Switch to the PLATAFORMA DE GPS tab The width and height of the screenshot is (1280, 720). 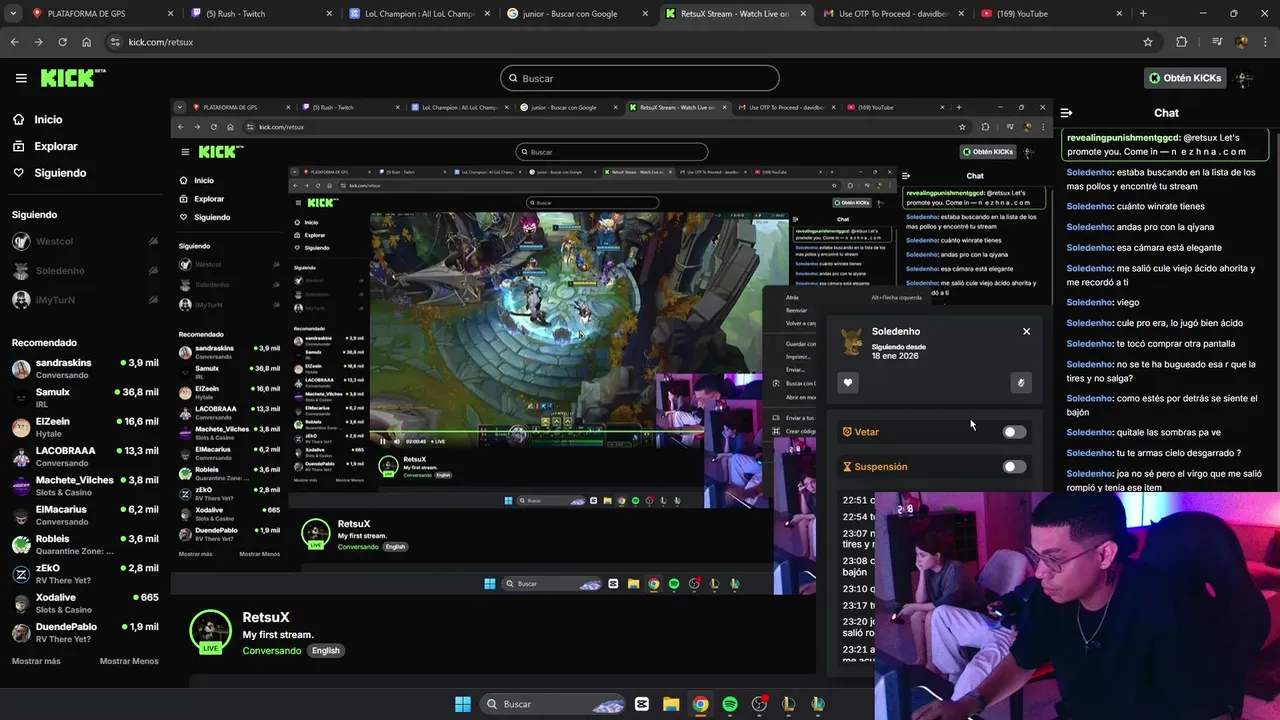click(101, 14)
